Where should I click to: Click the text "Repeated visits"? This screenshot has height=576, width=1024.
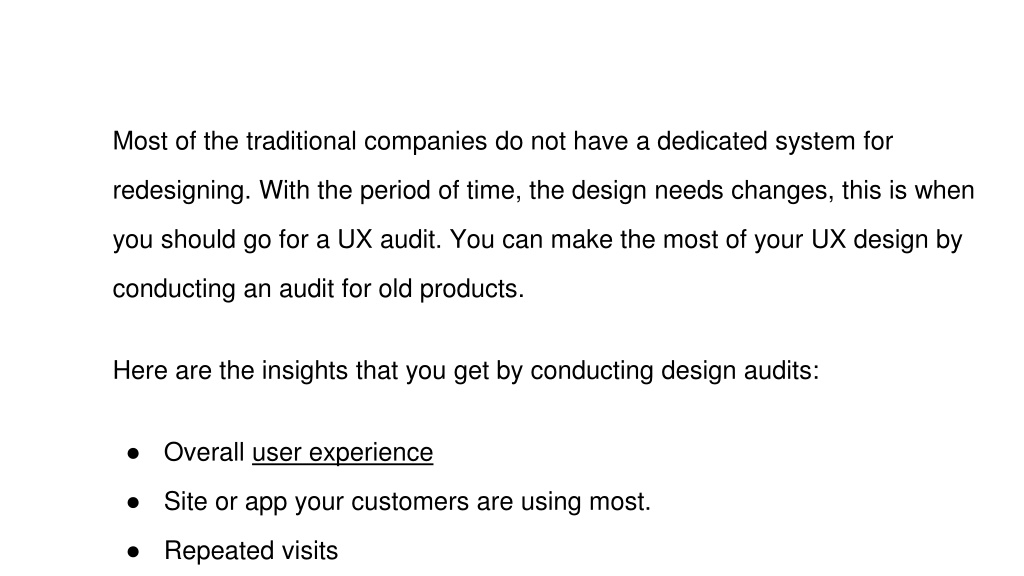(251, 551)
